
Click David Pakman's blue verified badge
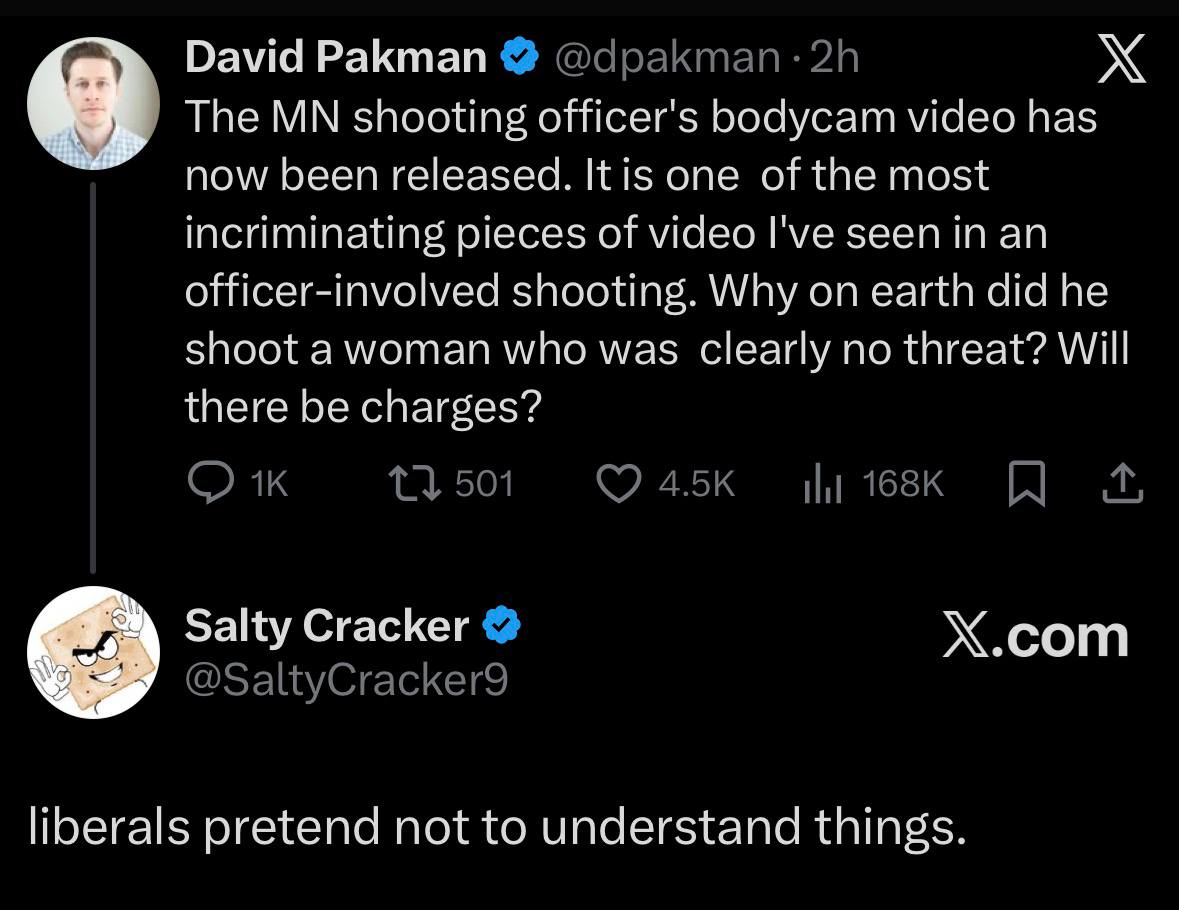click(x=519, y=59)
